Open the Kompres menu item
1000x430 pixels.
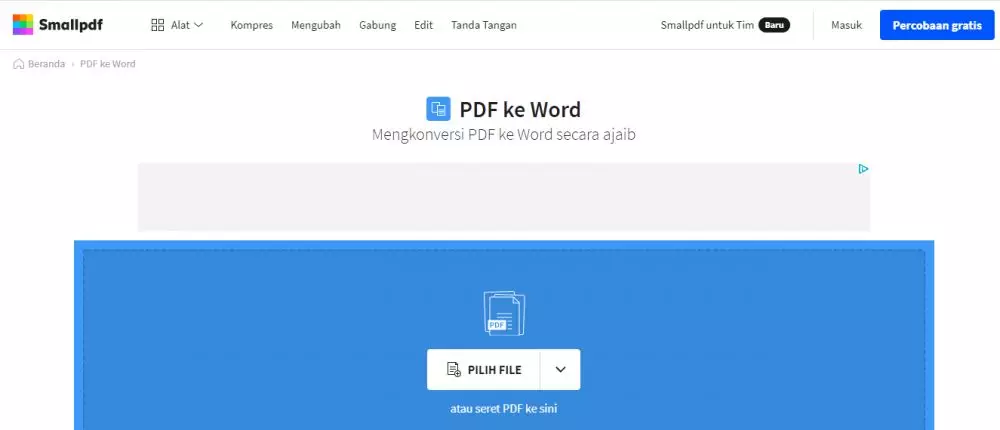coord(251,25)
